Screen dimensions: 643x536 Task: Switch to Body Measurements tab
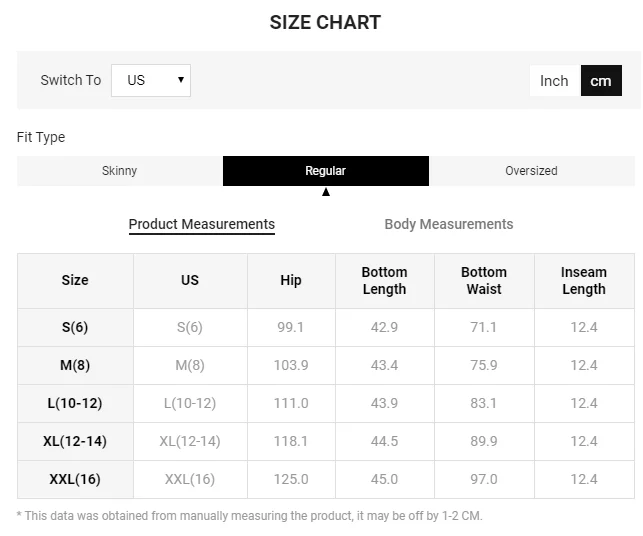point(449,224)
